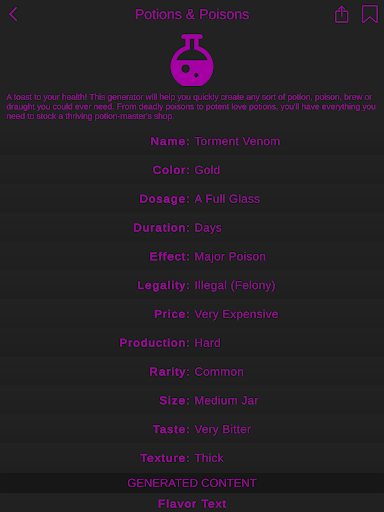
Task: Tap the Effect row Major Poison
Action: pyautogui.click(x=192, y=257)
